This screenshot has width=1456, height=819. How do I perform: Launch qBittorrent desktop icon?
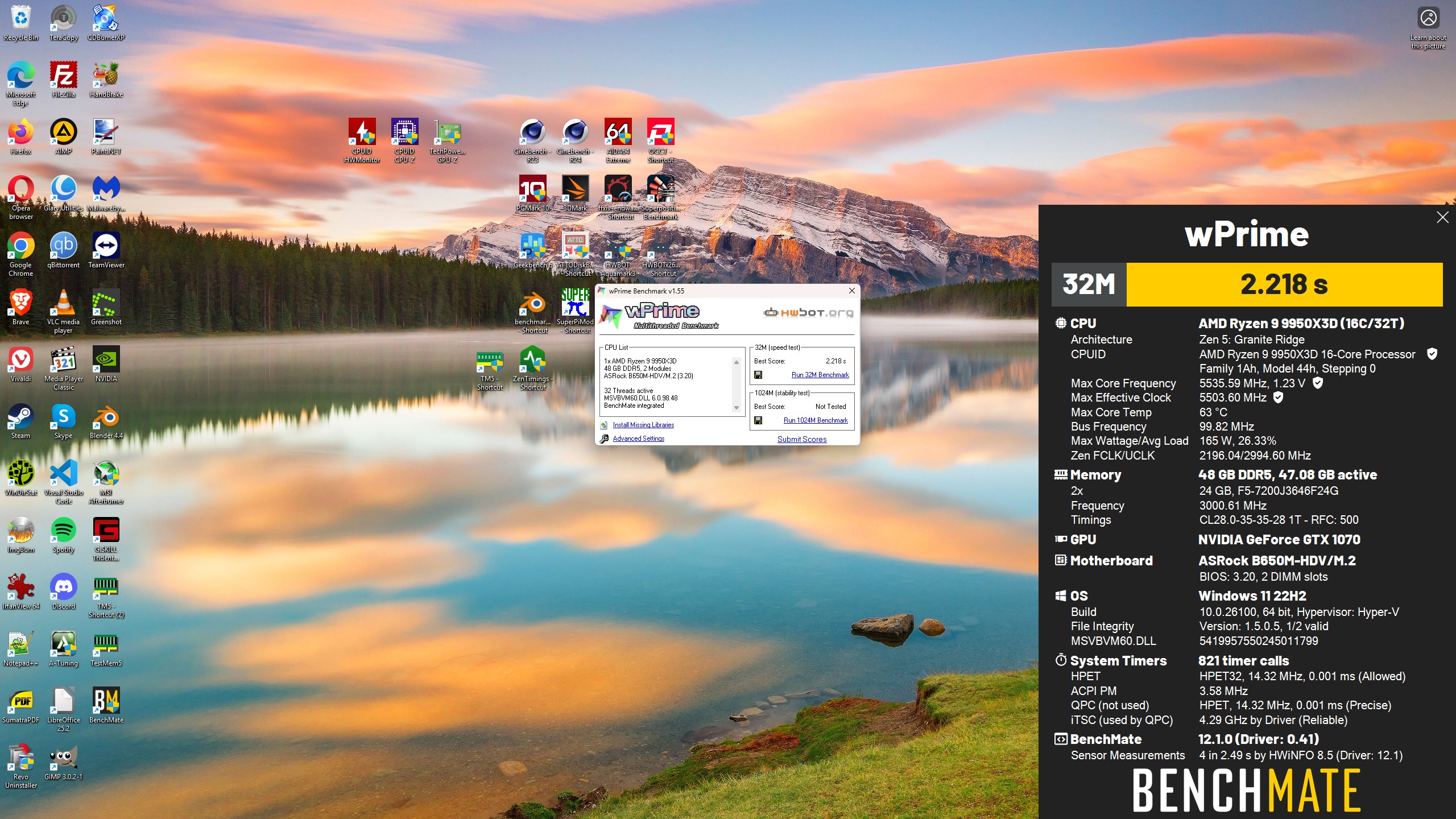(x=64, y=250)
